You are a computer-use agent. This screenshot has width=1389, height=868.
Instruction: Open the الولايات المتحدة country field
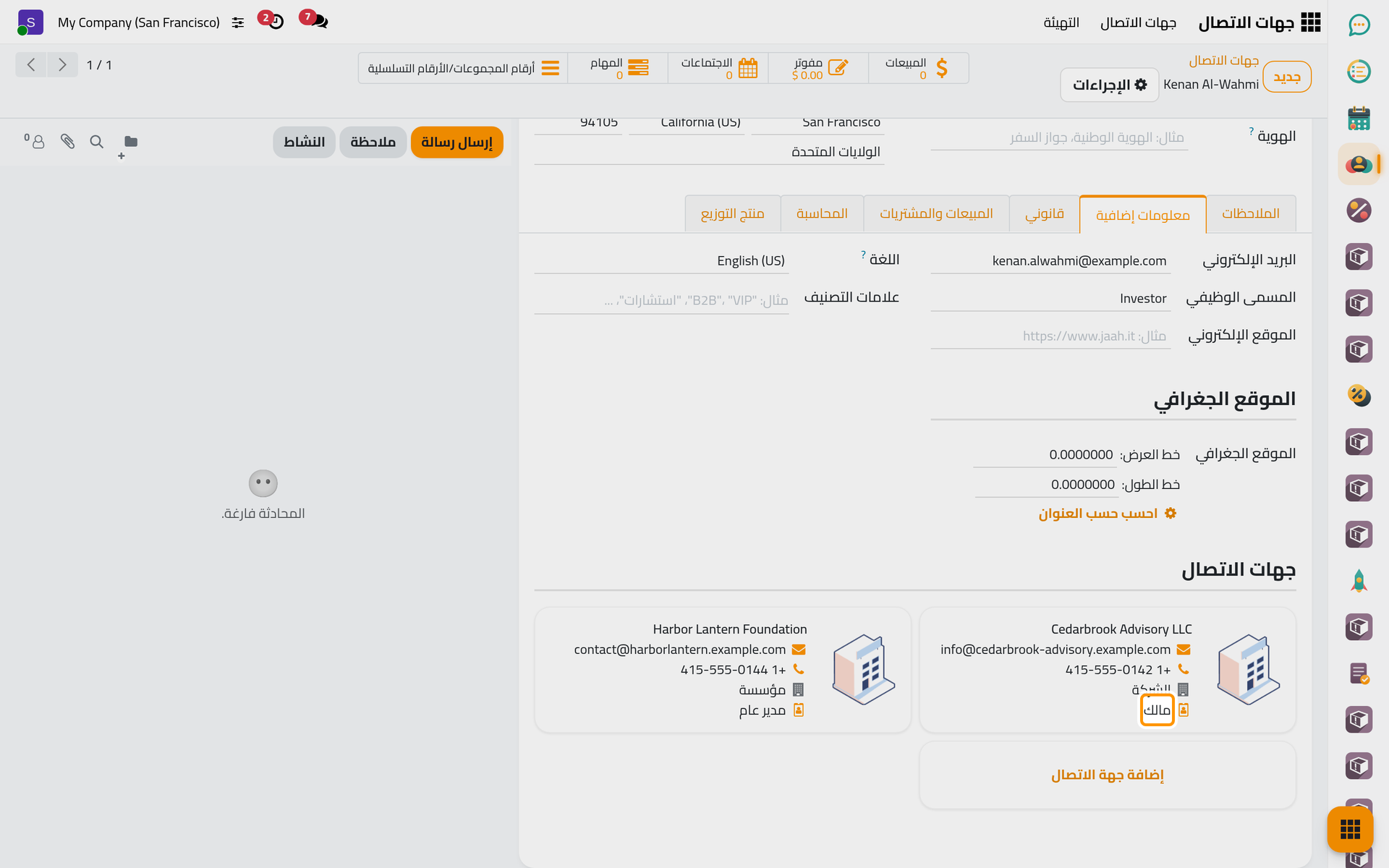pyautogui.click(x=709, y=152)
